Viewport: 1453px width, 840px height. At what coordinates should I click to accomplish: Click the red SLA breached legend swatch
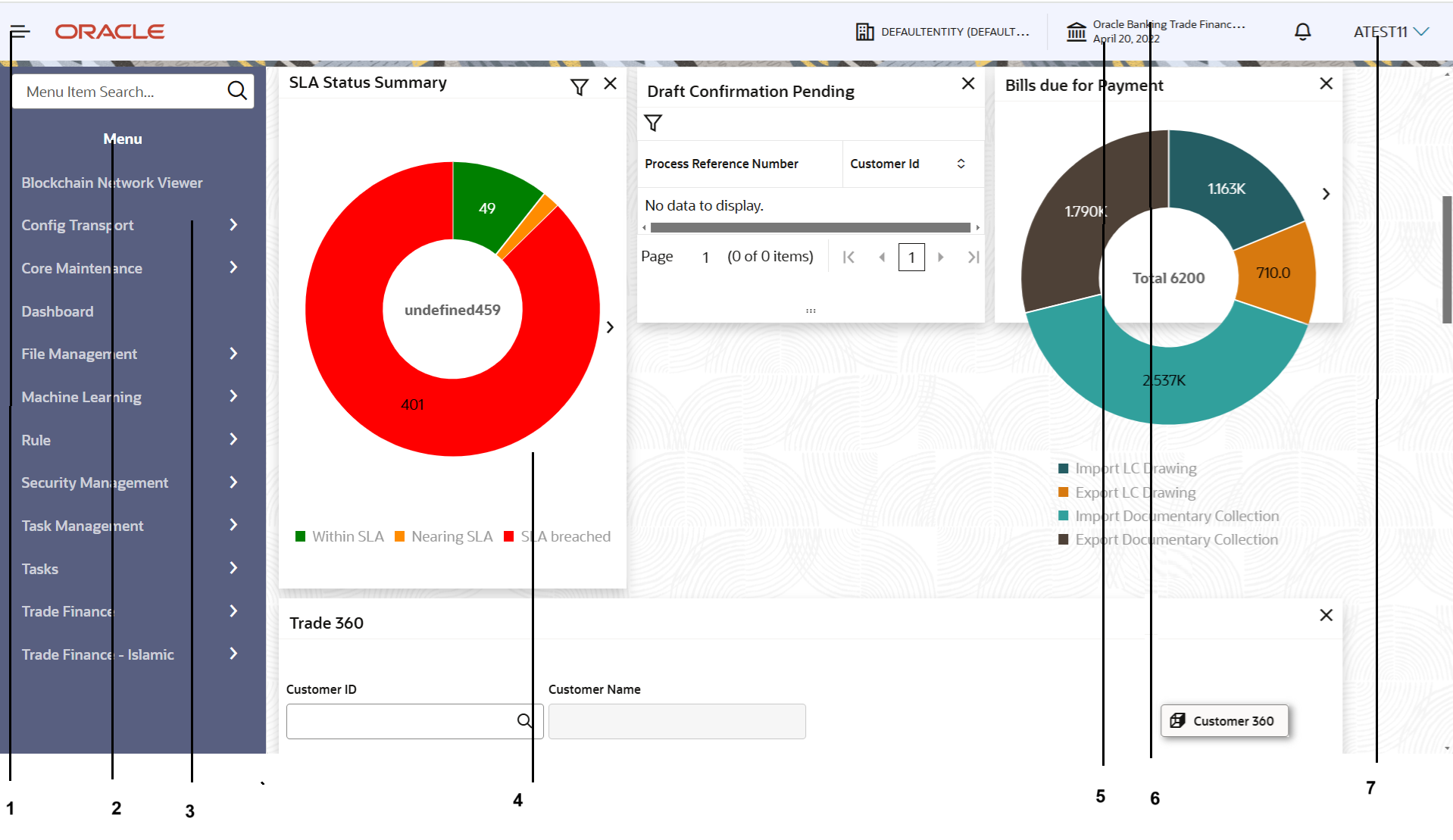click(509, 536)
